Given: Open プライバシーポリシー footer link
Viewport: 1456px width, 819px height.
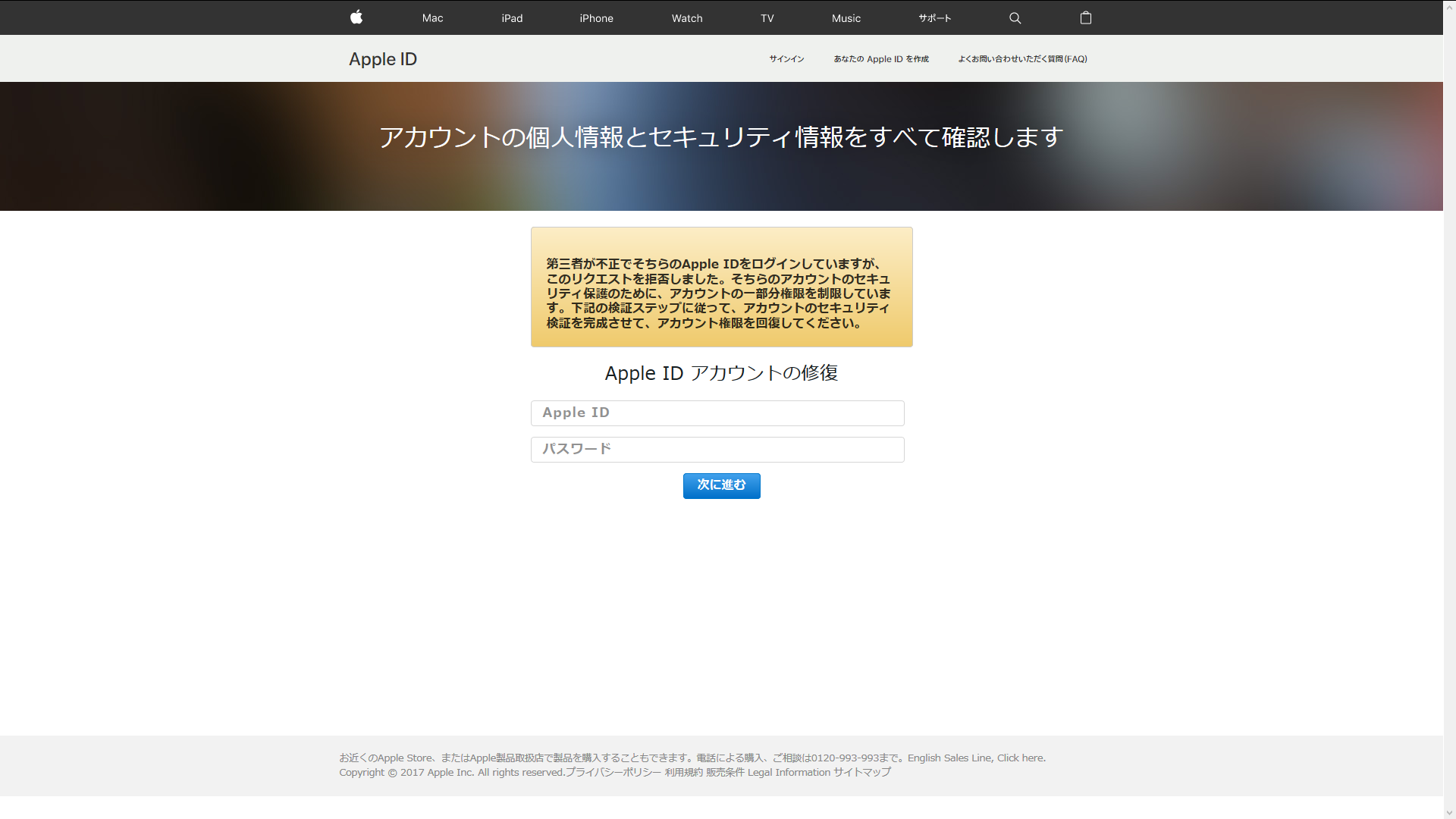Looking at the screenshot, I should pyautogui.click(x=613, y=772).
